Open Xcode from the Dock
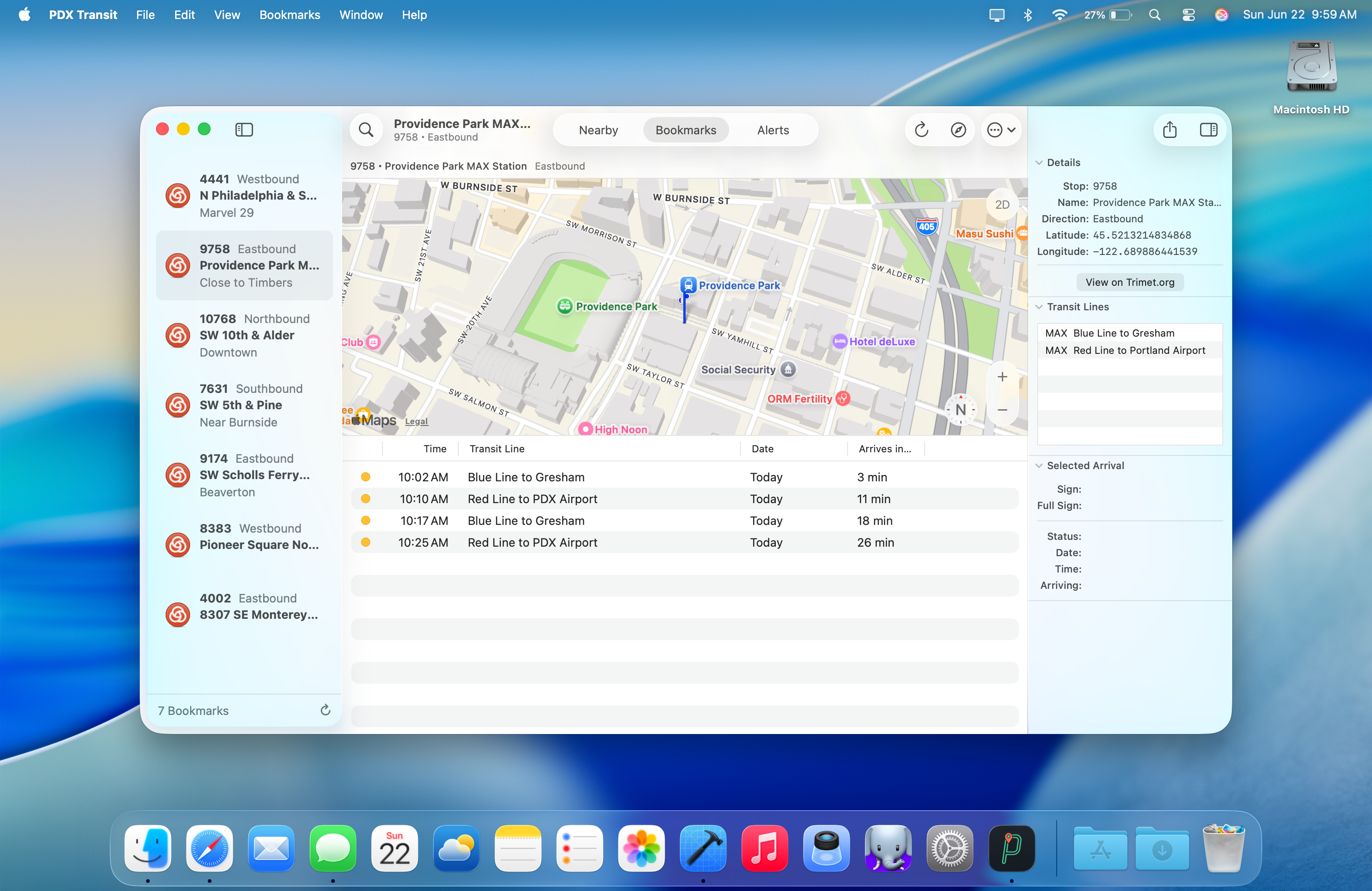Screen dimensions: 1372x891 point(703,848)
